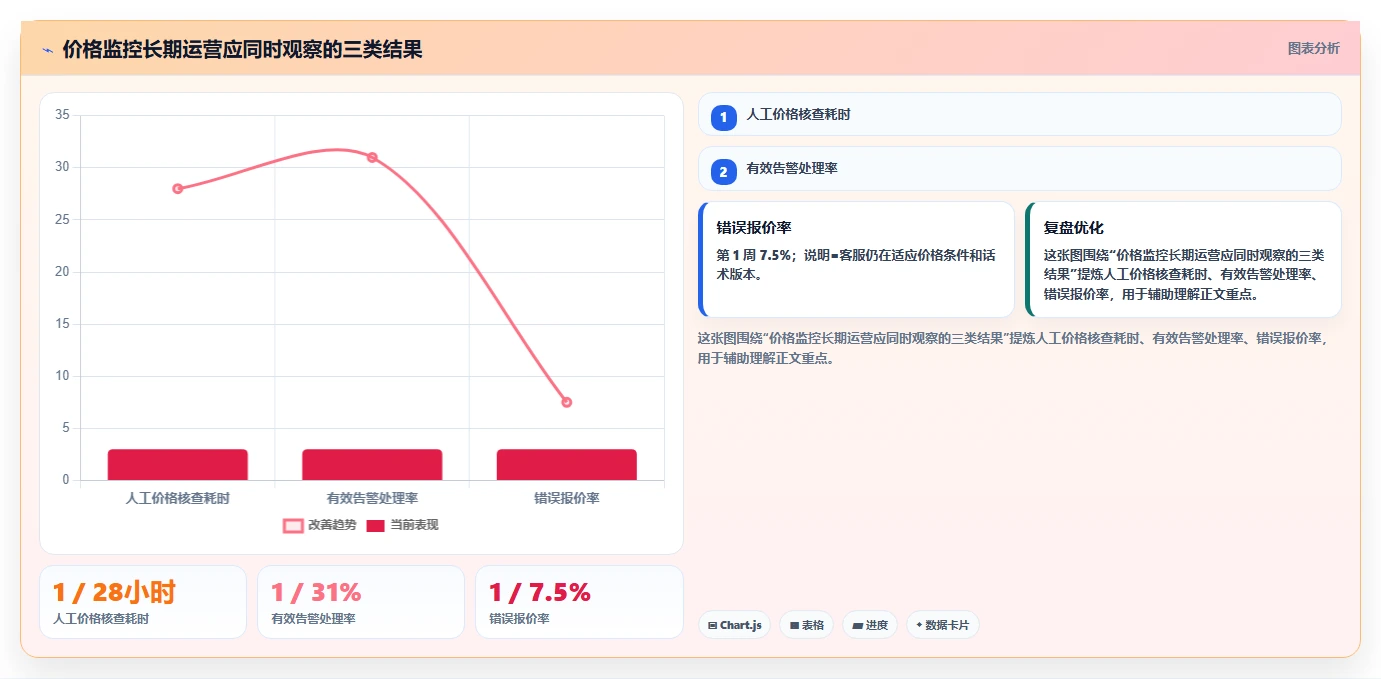Click the number 2 badge
The width and height of the screenshot is (1381, 679).
723,172
